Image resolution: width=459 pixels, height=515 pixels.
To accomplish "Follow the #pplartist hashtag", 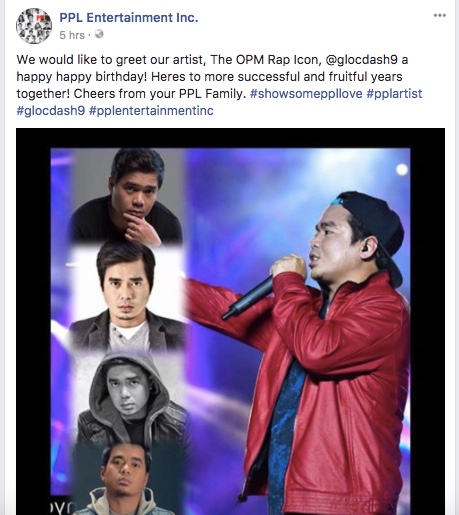I will (x=394, y=94).
